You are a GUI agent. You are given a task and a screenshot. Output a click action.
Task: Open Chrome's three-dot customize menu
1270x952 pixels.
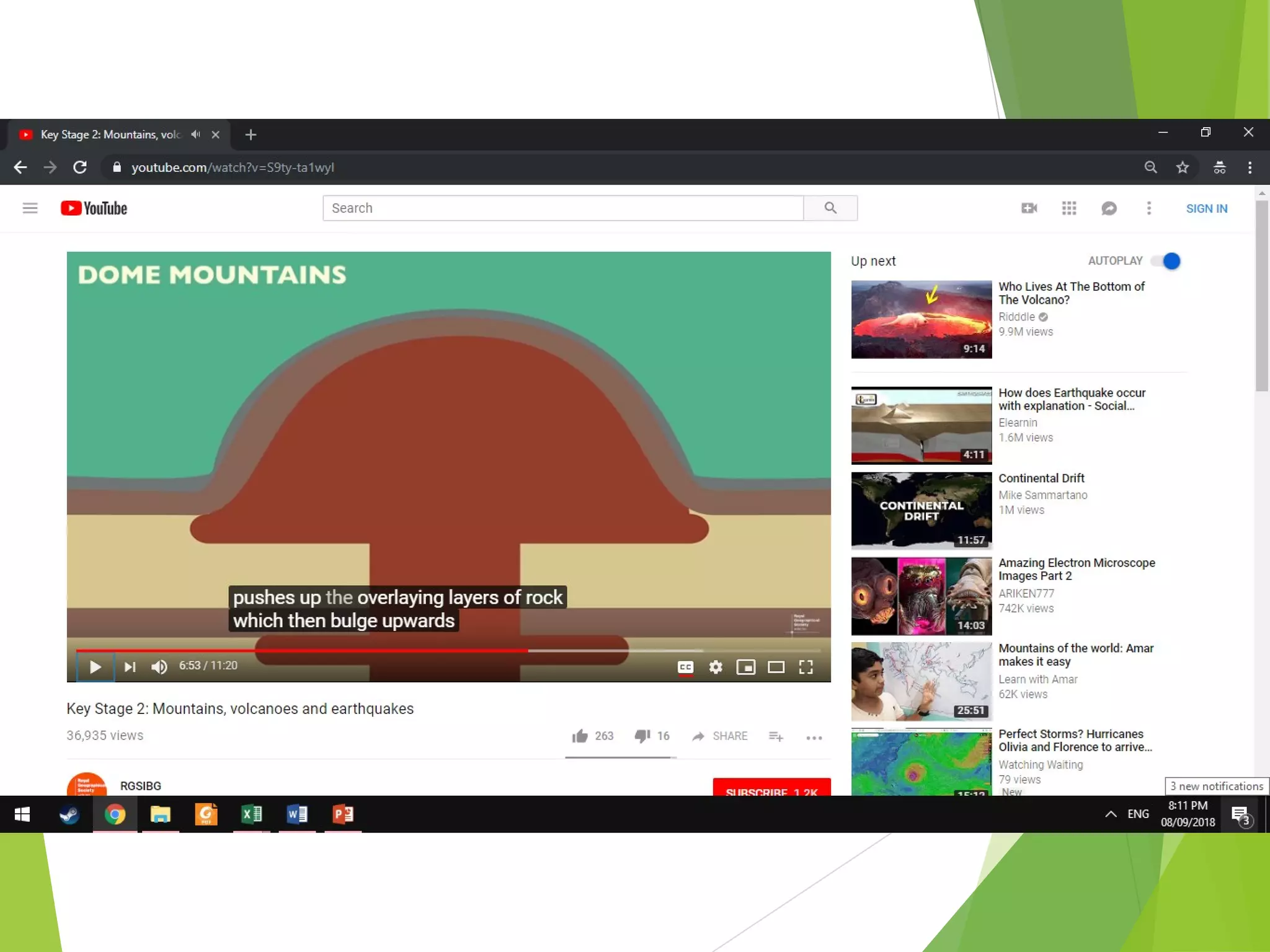point(1250,167)
